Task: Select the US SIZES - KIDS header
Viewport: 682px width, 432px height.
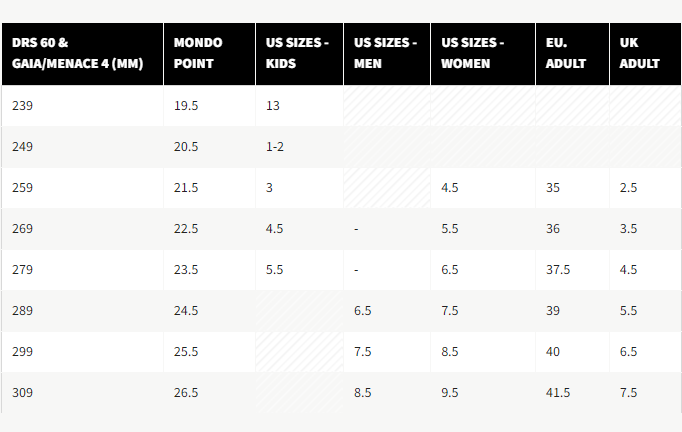Action: pos(297,53)
